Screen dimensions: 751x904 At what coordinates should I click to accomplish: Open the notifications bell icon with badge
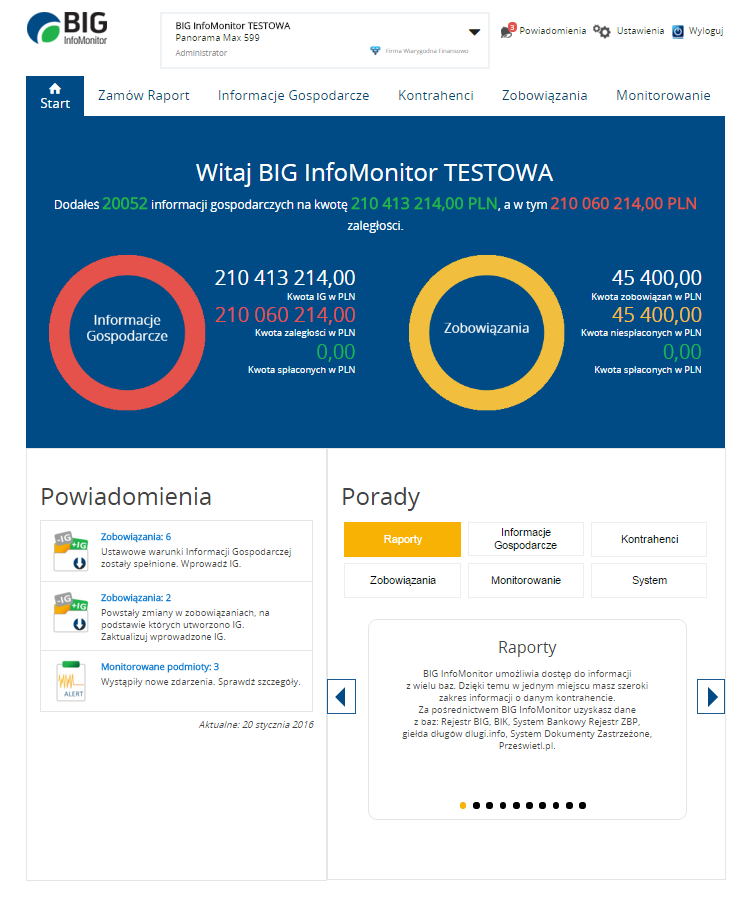click(x=508, y=31)
